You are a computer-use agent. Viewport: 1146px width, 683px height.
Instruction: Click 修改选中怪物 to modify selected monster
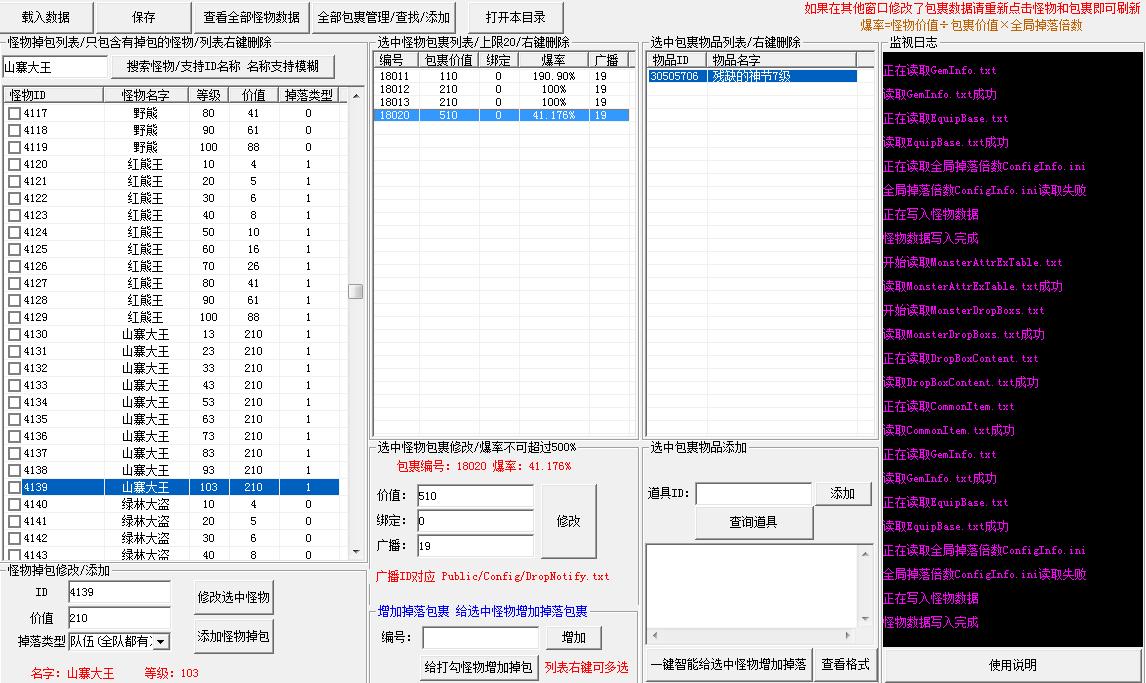tap(234, 598)
